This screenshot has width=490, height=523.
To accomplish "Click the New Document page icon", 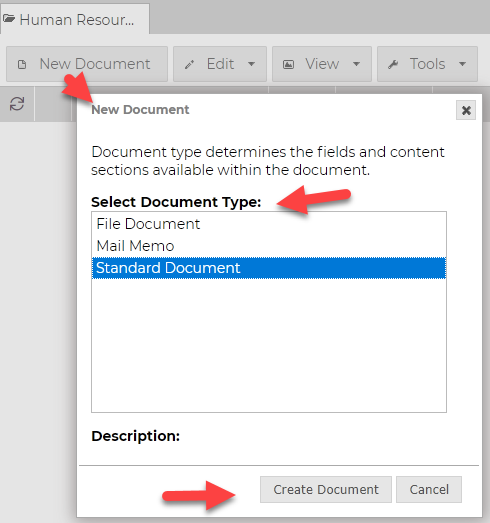I will [22, 64].
